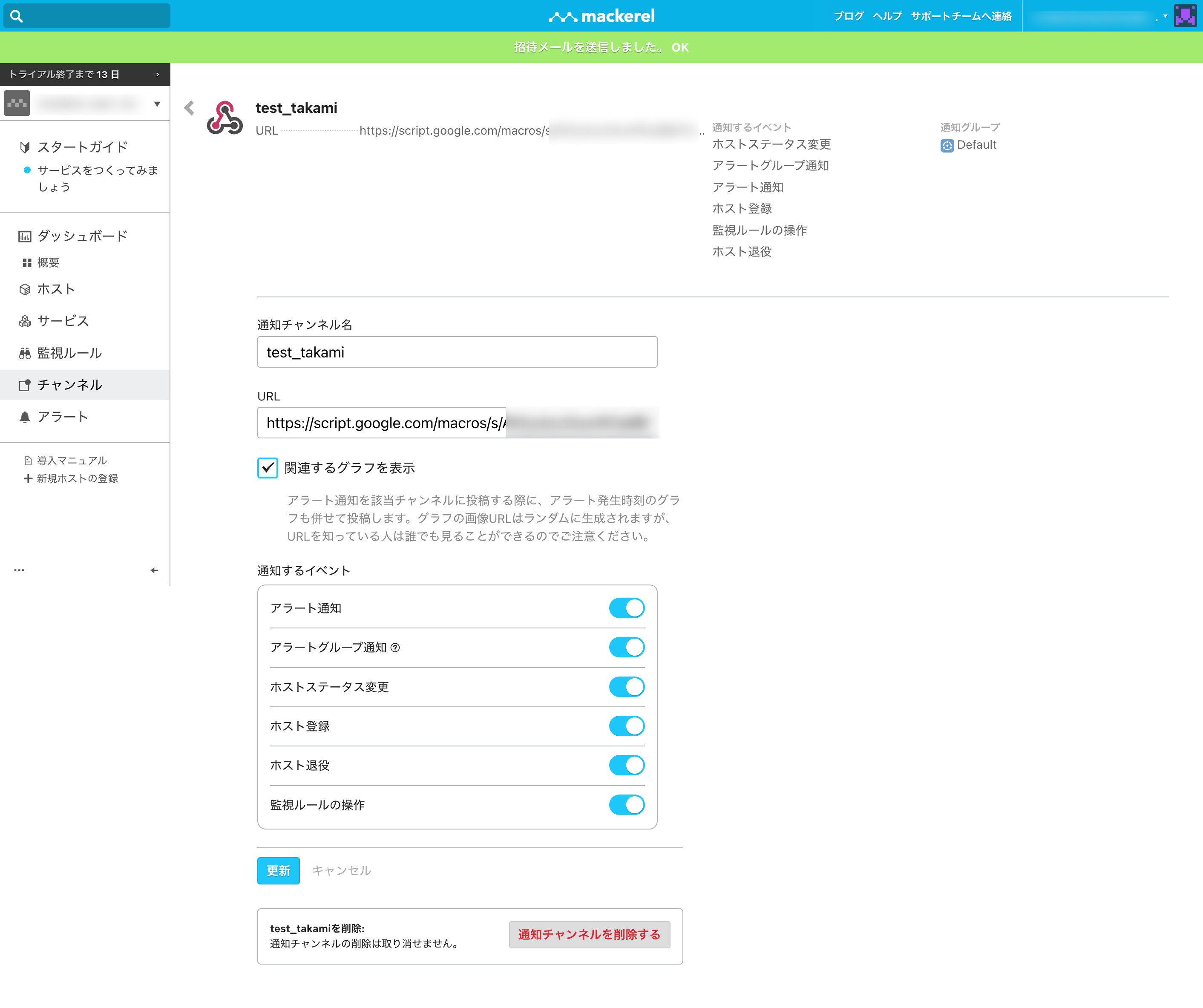Click the back chevron beside test_takami

(x=190, y=108)
